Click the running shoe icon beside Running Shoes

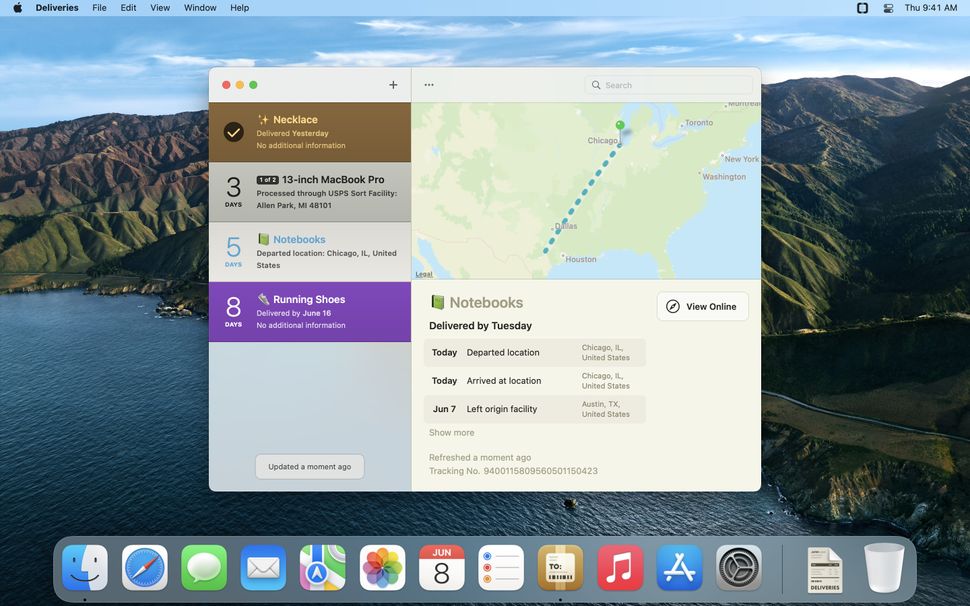[x=265, y=299]
